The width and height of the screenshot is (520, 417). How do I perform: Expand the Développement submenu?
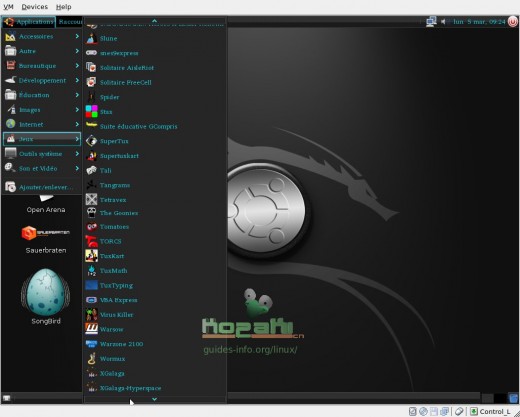point(42,80)
